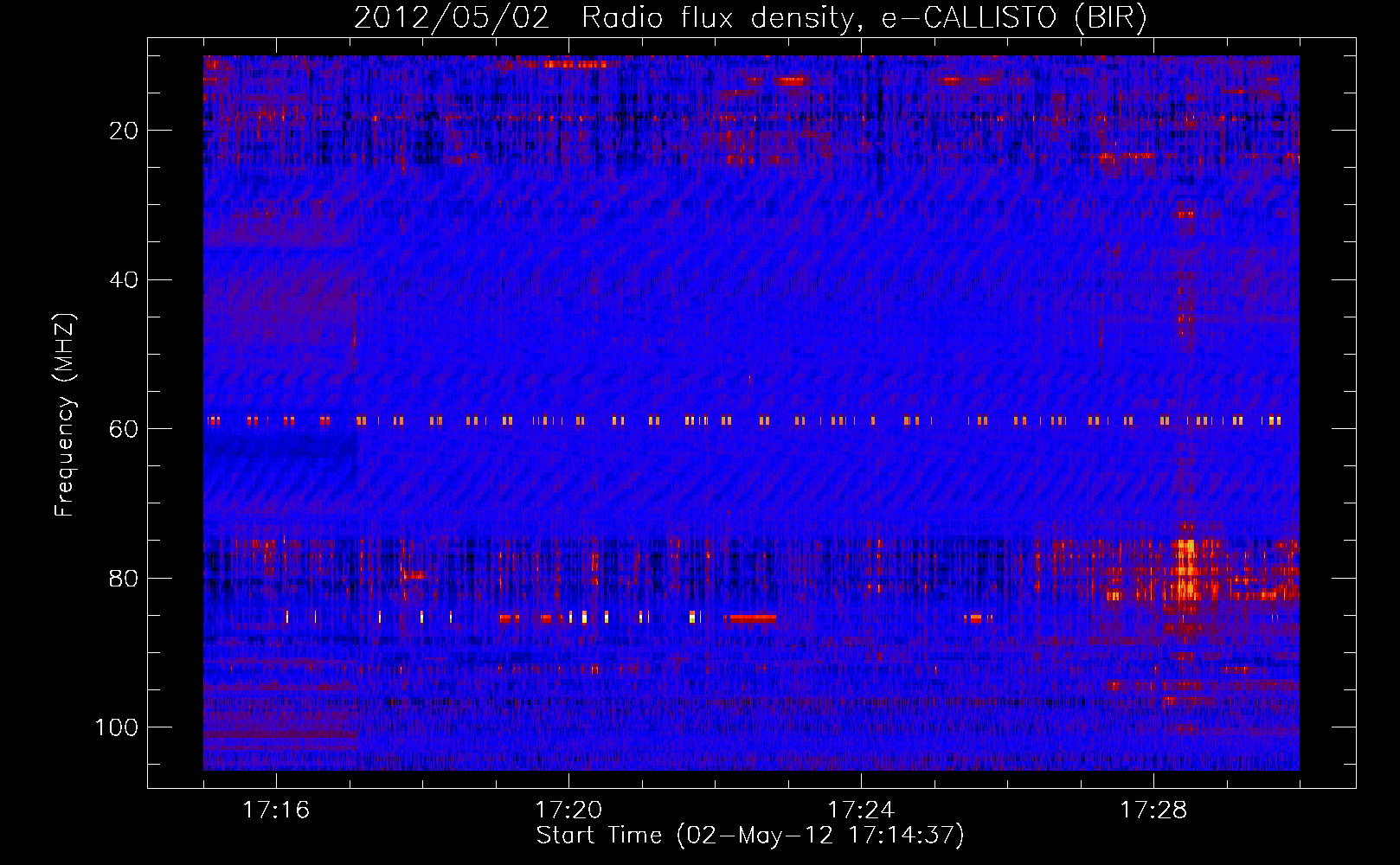Click the 'Frequency (MHZ)' axis label

[x=65, y=415]
